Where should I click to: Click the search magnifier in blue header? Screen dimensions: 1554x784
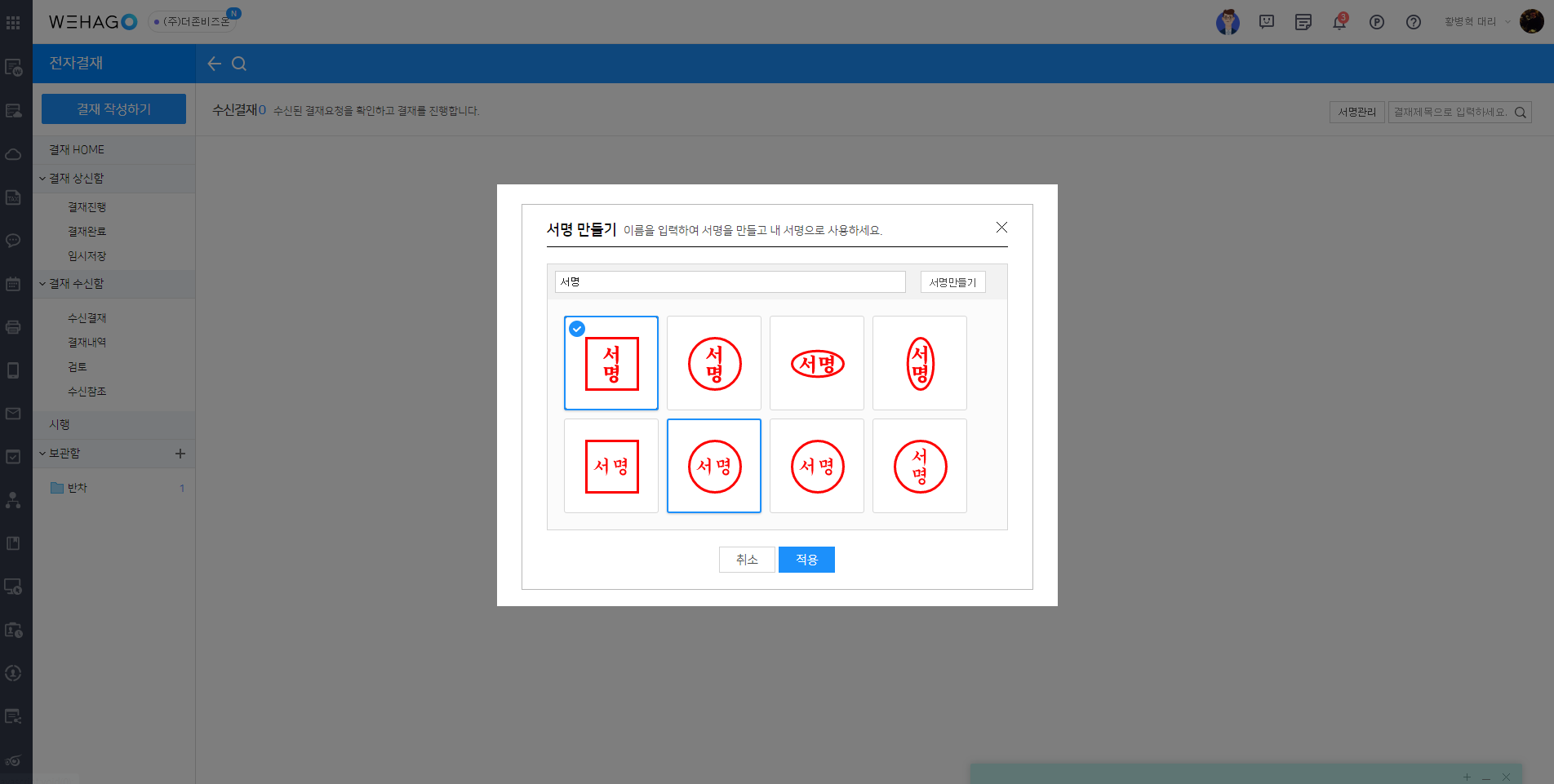click(239, 64)
